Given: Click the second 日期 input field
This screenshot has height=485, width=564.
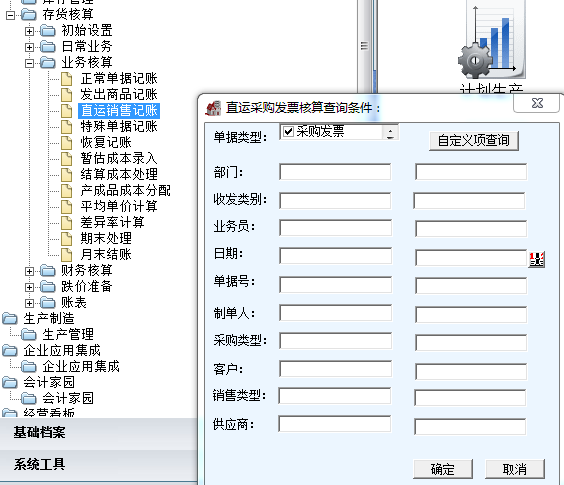Looking at the screenshot, I should click(x=471, y=258).
